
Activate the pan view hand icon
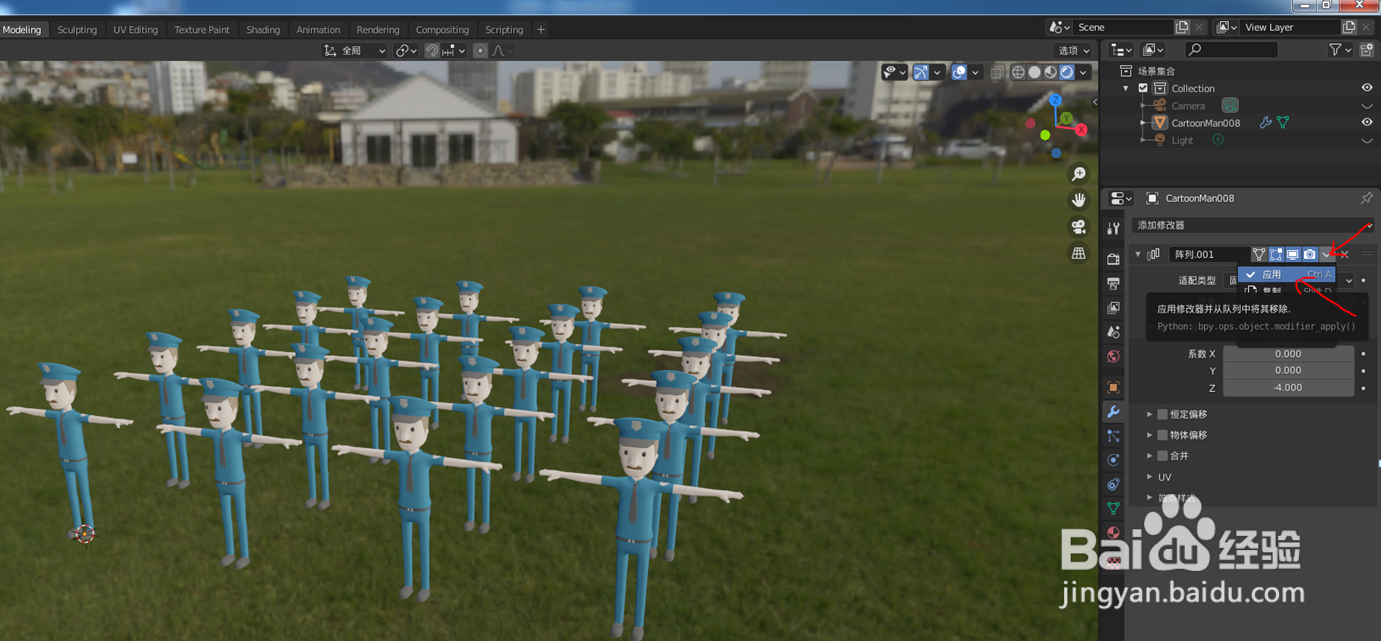(1078, 200)
